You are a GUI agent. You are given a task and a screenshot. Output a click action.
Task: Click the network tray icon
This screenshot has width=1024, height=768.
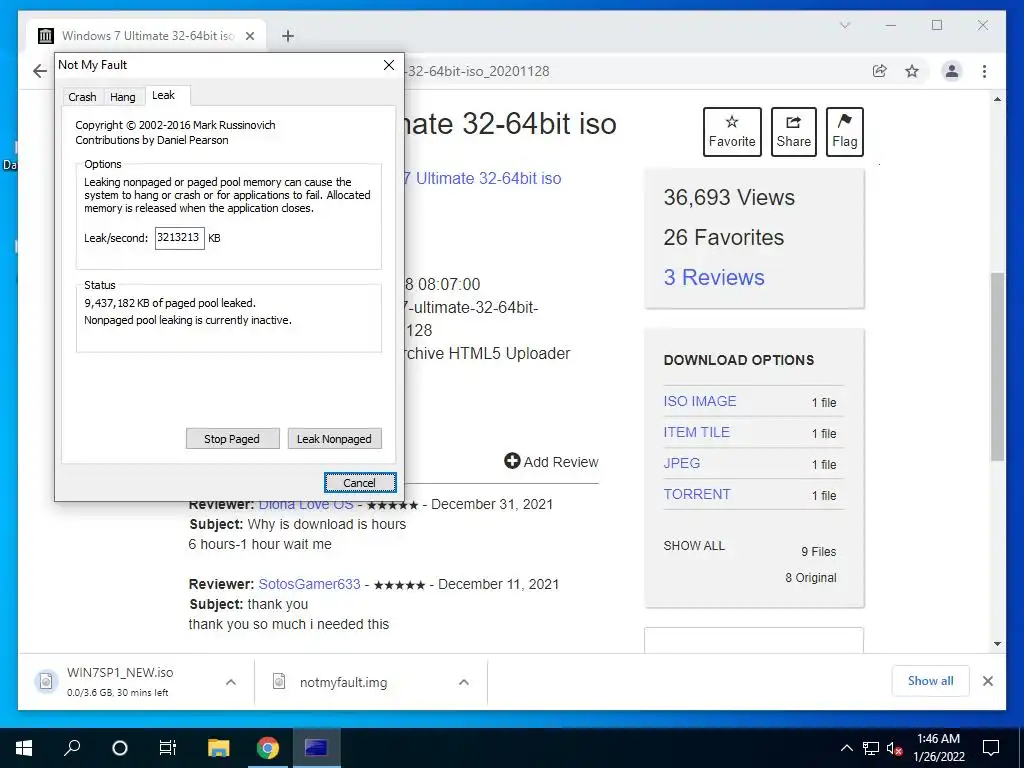pos(871,748)
